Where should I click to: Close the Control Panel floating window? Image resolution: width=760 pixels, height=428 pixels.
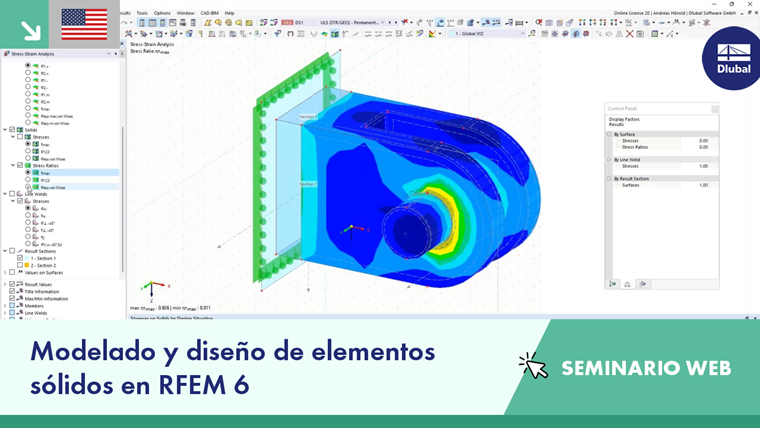click(714, 109)
